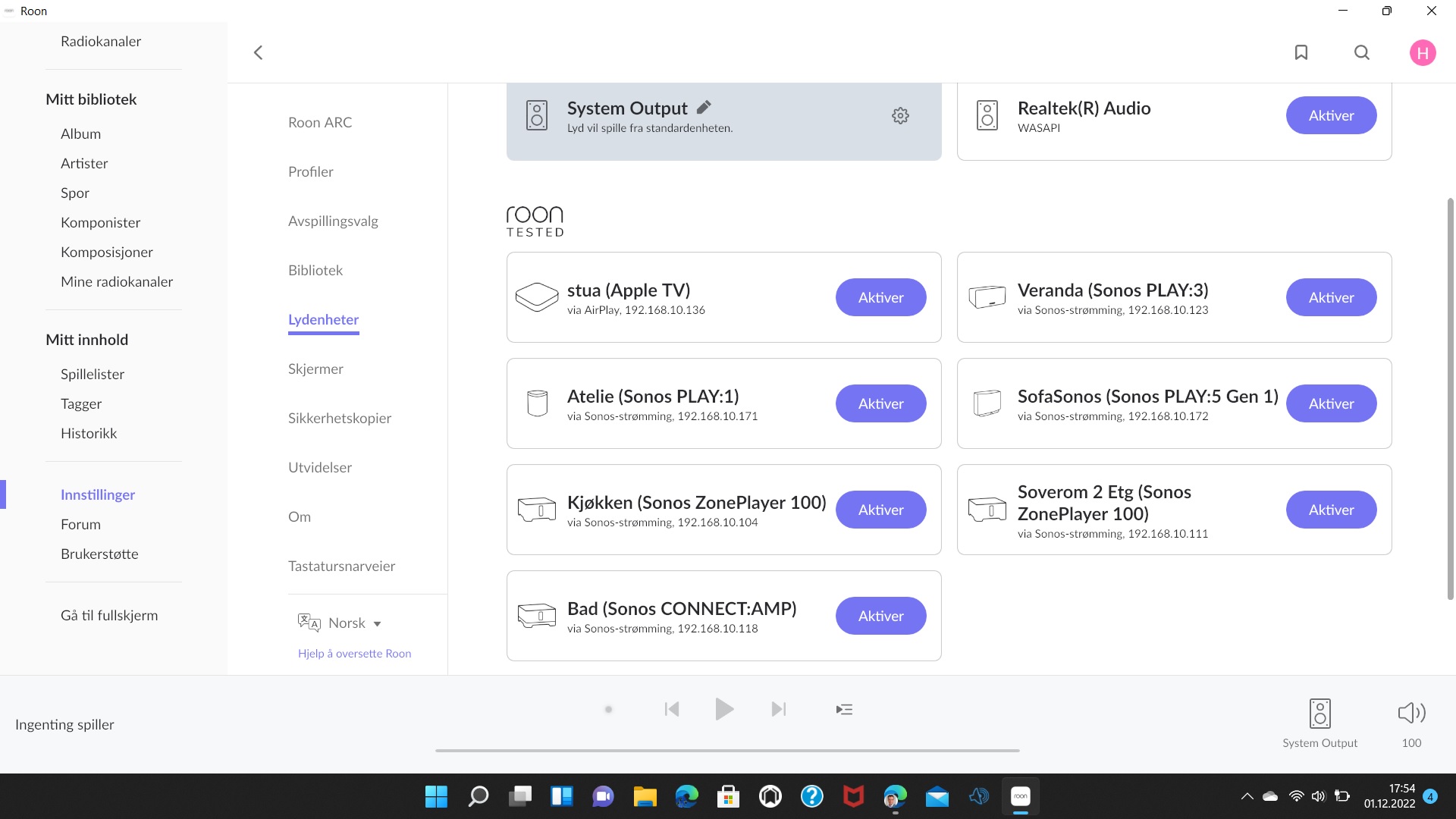The height and width of the screenshot is (819, 1456).
Task: Activate Bad (Sonos CONNECT:AMP)
Action: [880, 616]
